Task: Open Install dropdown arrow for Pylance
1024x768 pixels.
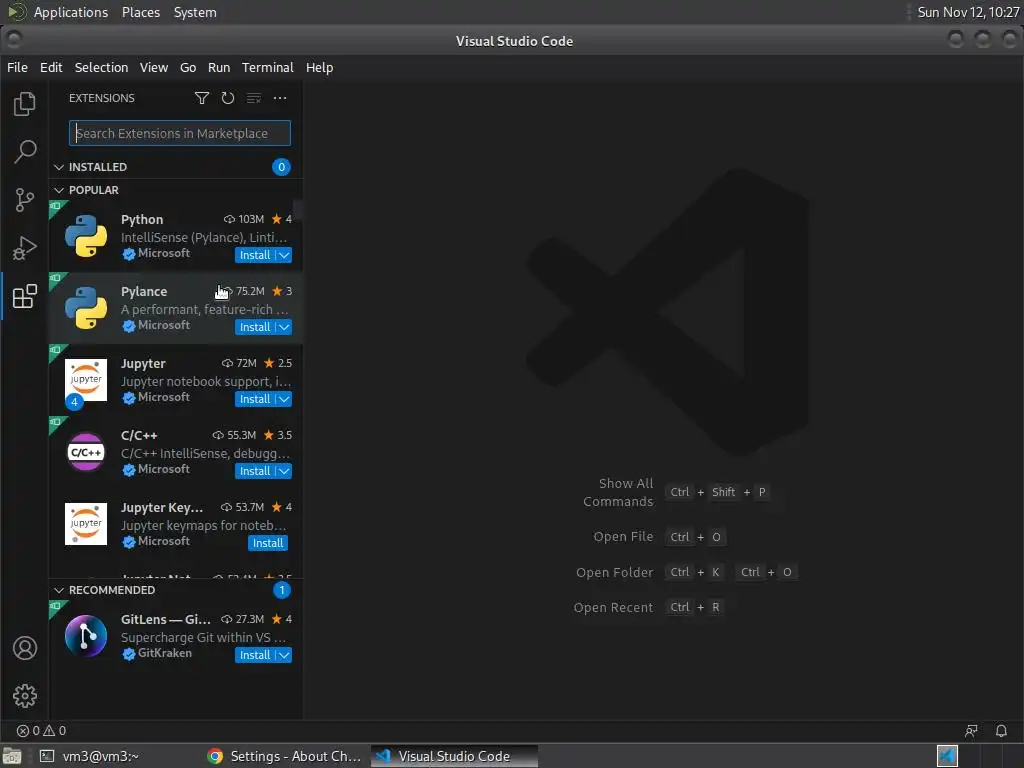Action: click(284, 327)
